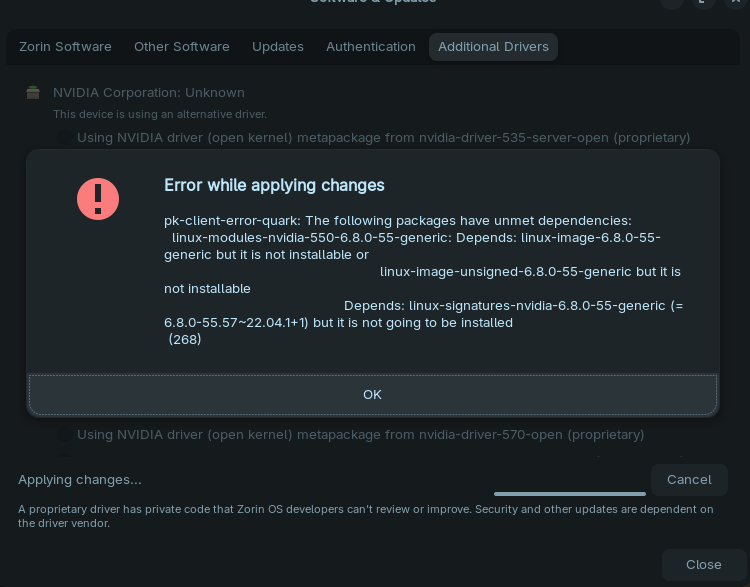Maximize the Software & Updates window

(703, 1)
